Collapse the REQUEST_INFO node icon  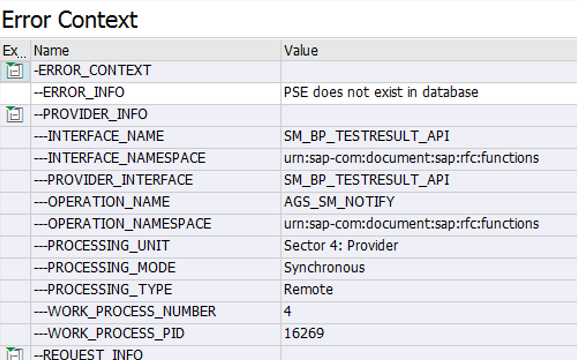pos(14,353)
